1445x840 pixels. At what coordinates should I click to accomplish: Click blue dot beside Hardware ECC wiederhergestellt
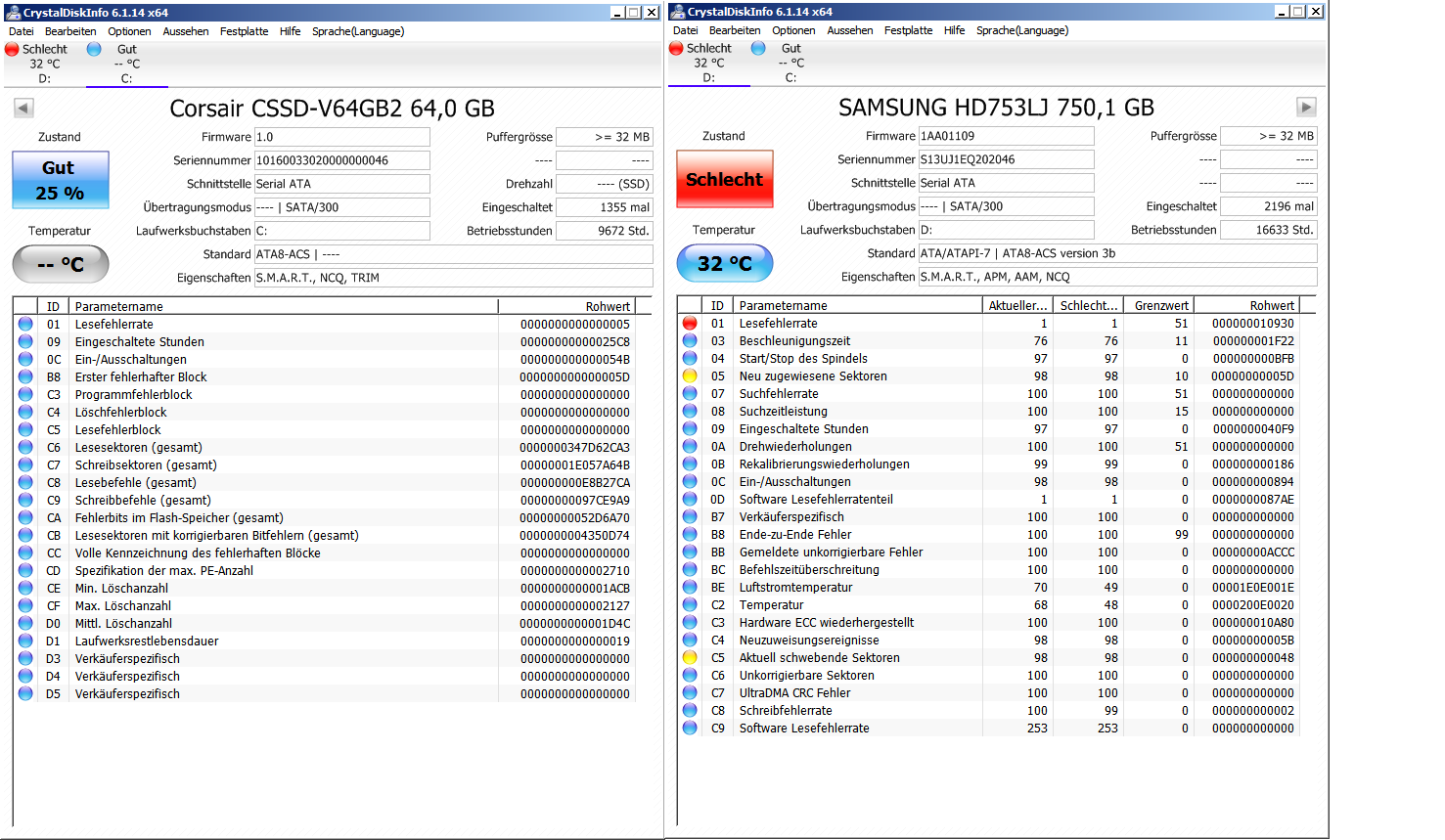(x=690, y=623)
